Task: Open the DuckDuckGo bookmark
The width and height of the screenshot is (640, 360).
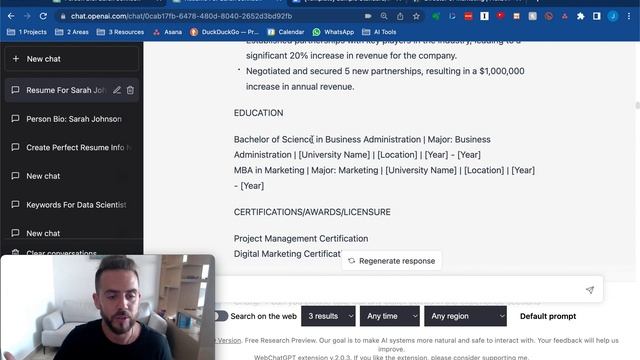Action: [x=224, y=32]
